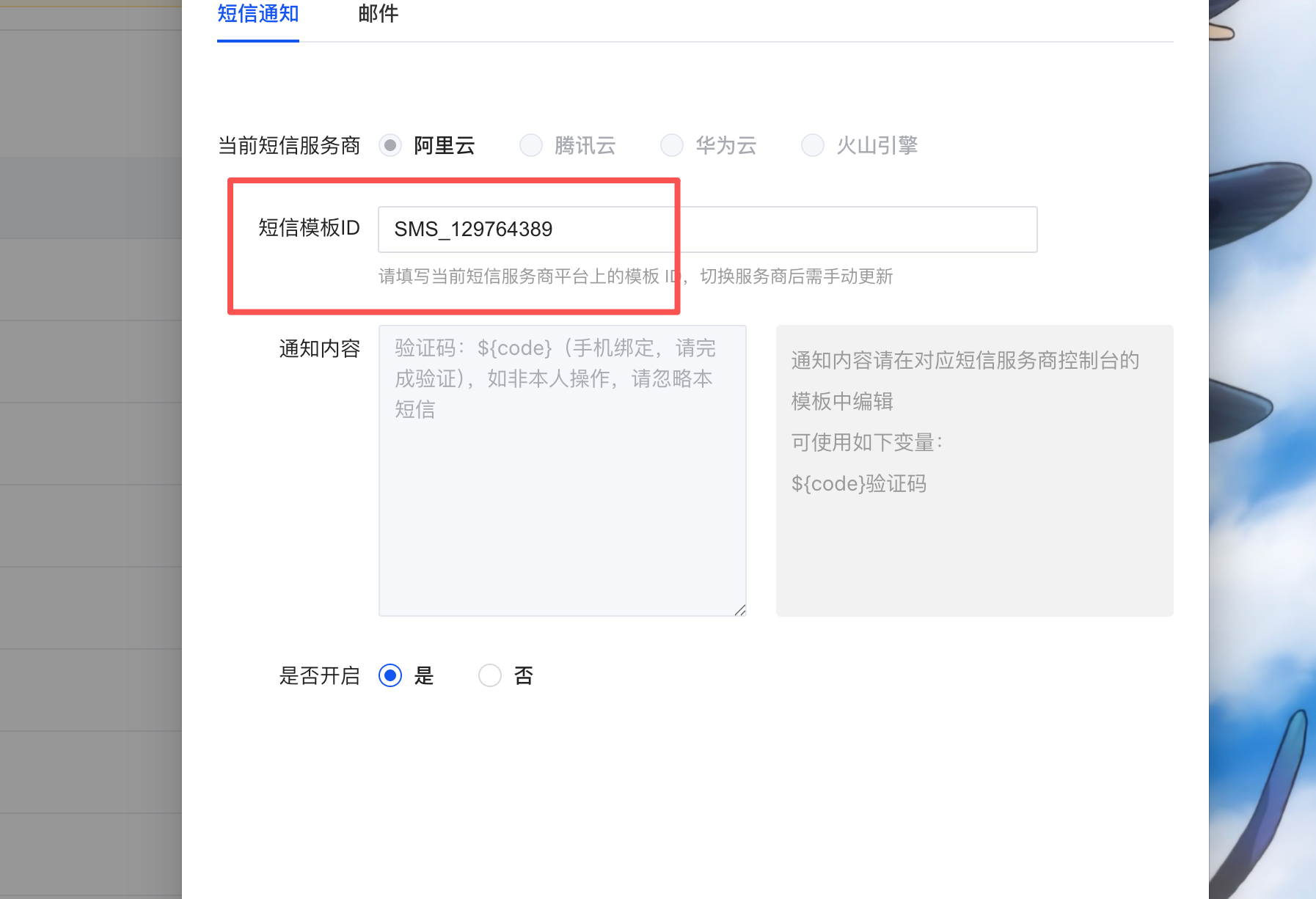
Task: Open the 邮件 tab
Action: 379,14
